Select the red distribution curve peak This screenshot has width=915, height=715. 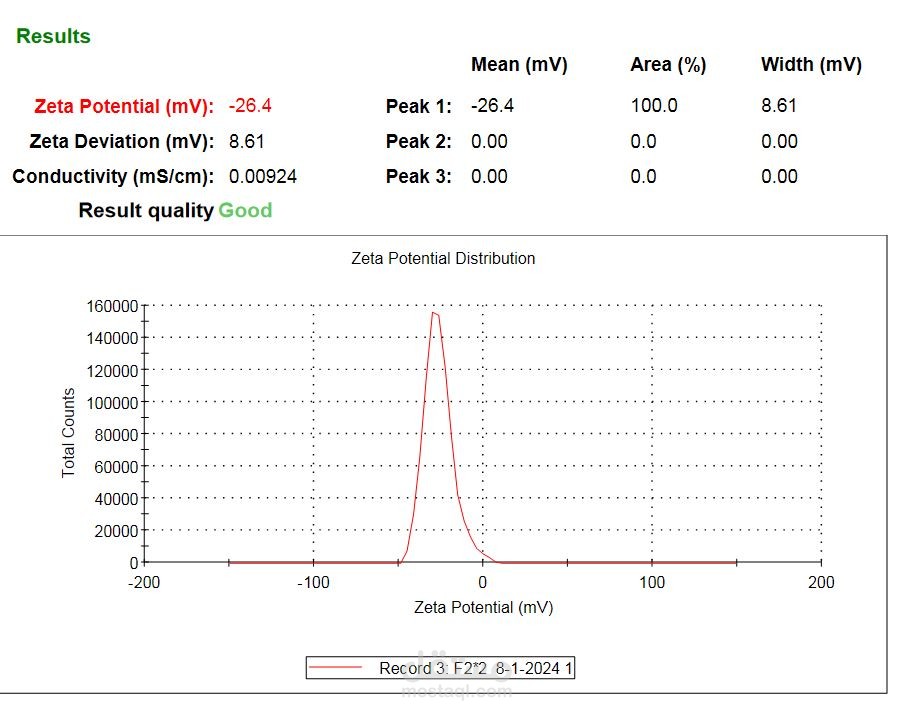point(436,313)
